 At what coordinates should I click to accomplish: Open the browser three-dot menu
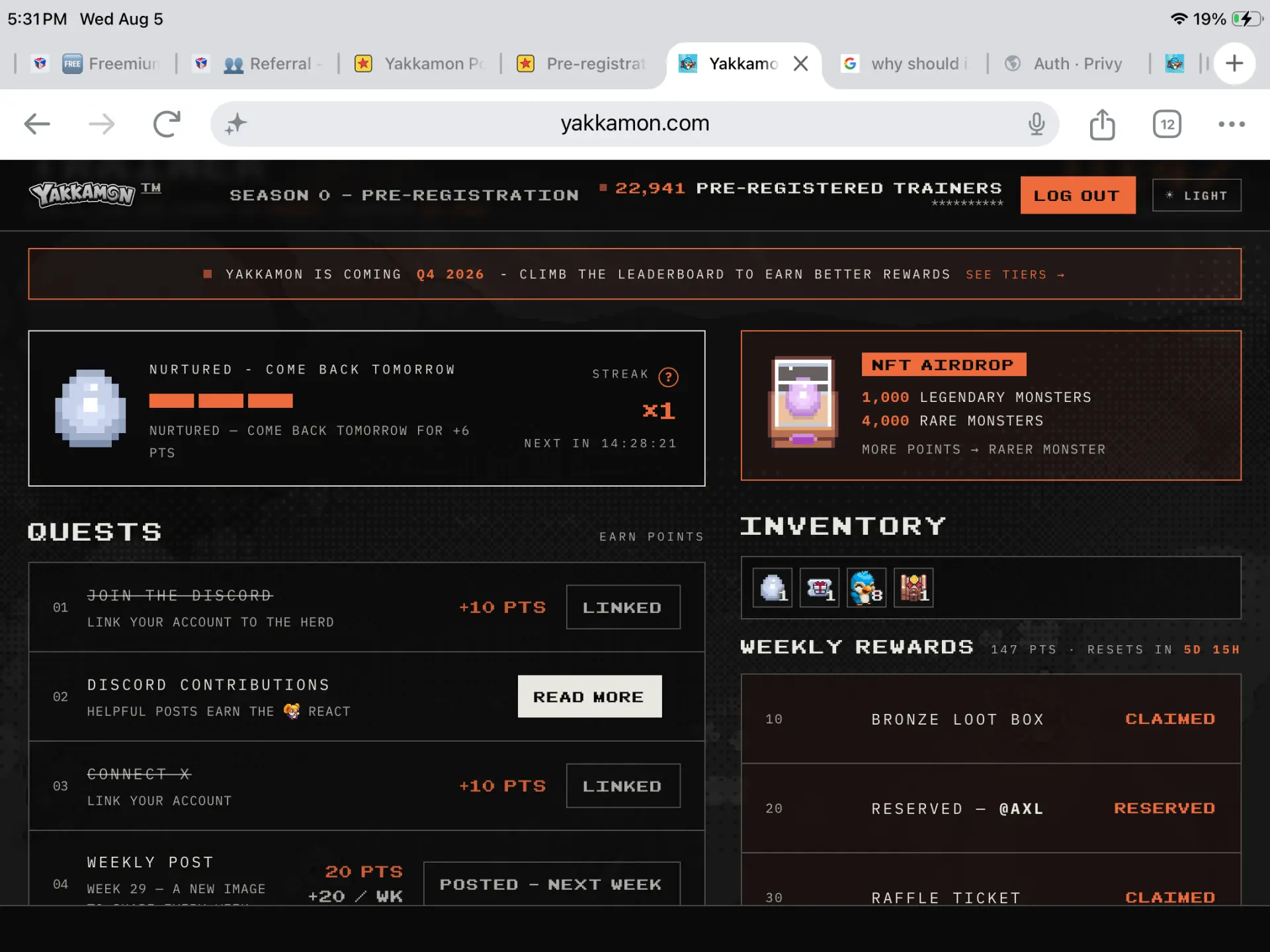click(1232, 124)
